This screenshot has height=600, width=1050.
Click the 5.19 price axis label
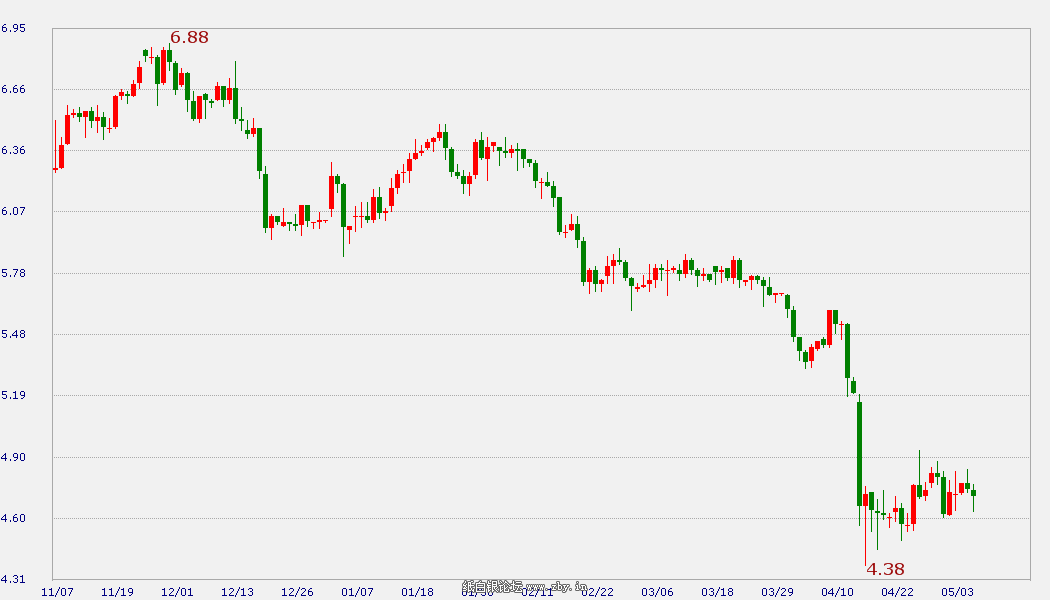click(13, 395)
